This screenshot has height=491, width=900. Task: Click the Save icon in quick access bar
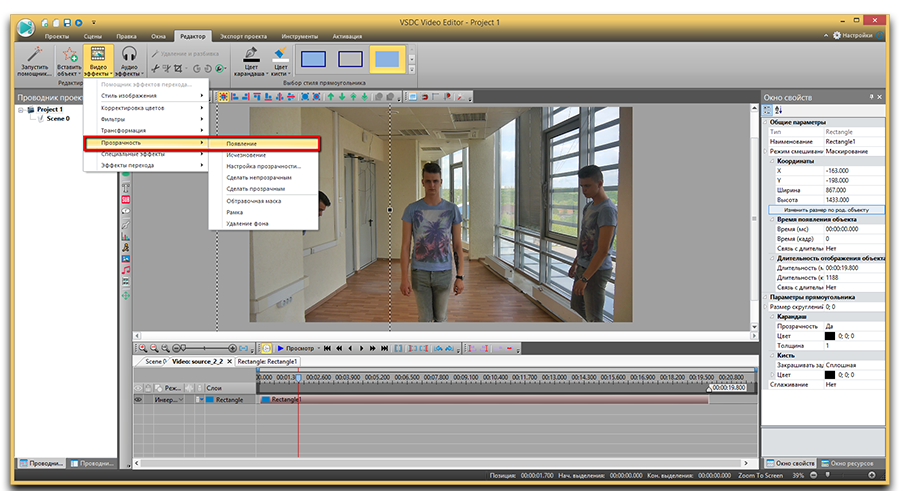coord(67,23)
